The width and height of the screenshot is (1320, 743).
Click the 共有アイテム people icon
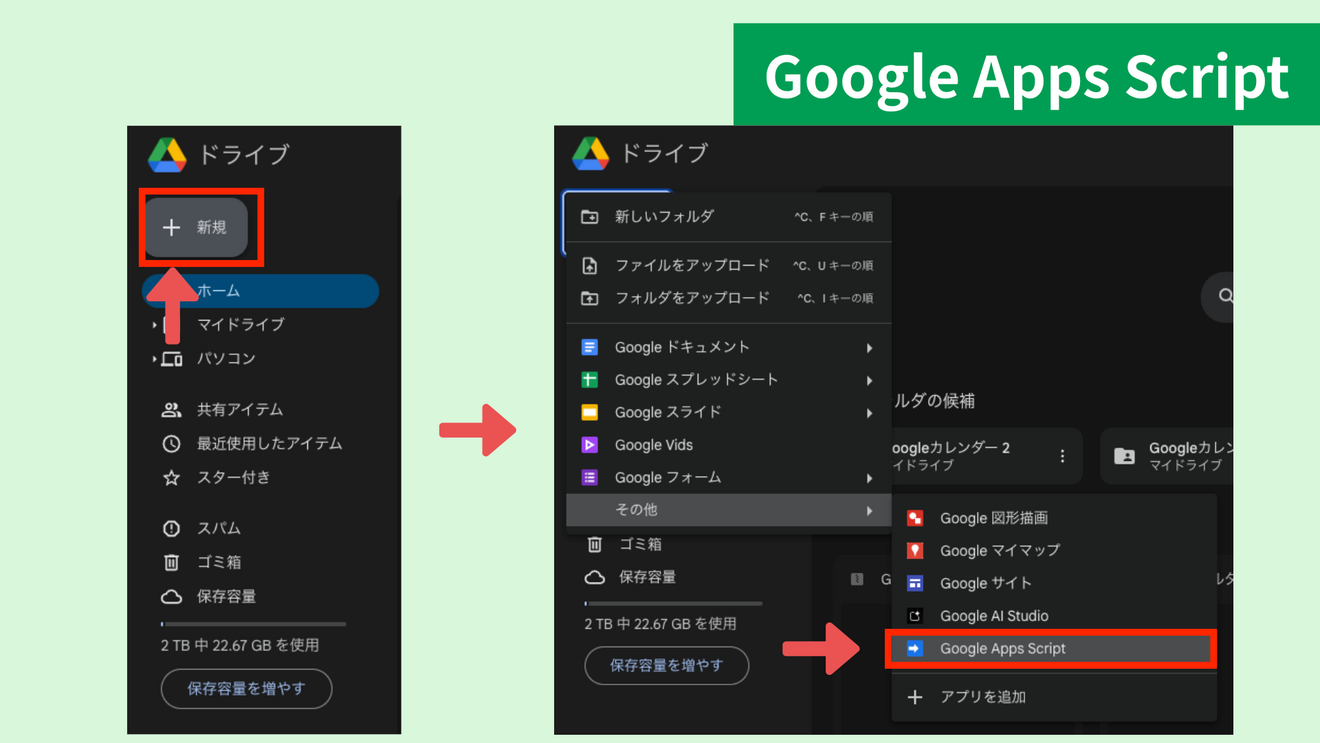pyautogui.click(x=172, y=410)
